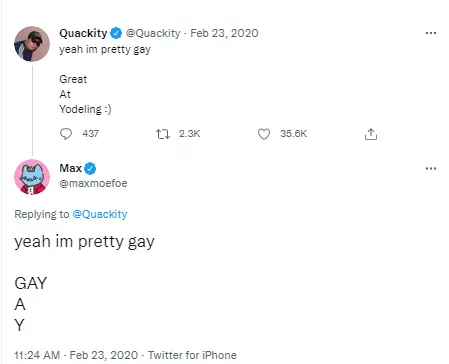Click the Max display name
The image size is (449, 364).
(71, 168)
